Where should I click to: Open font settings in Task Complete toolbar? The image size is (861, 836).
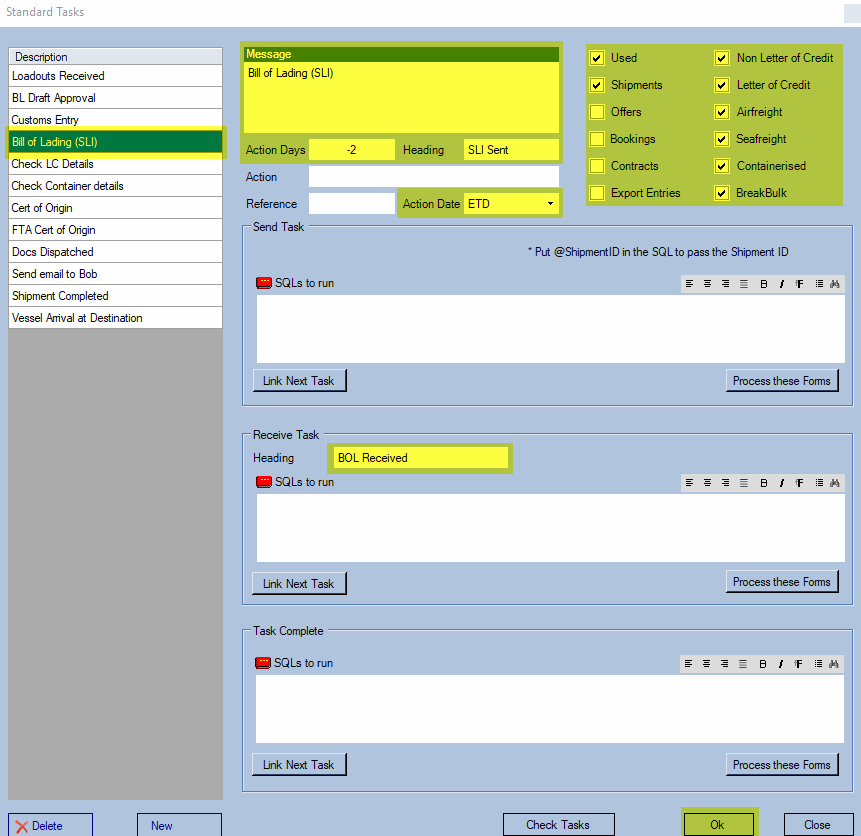coord(798,663)
